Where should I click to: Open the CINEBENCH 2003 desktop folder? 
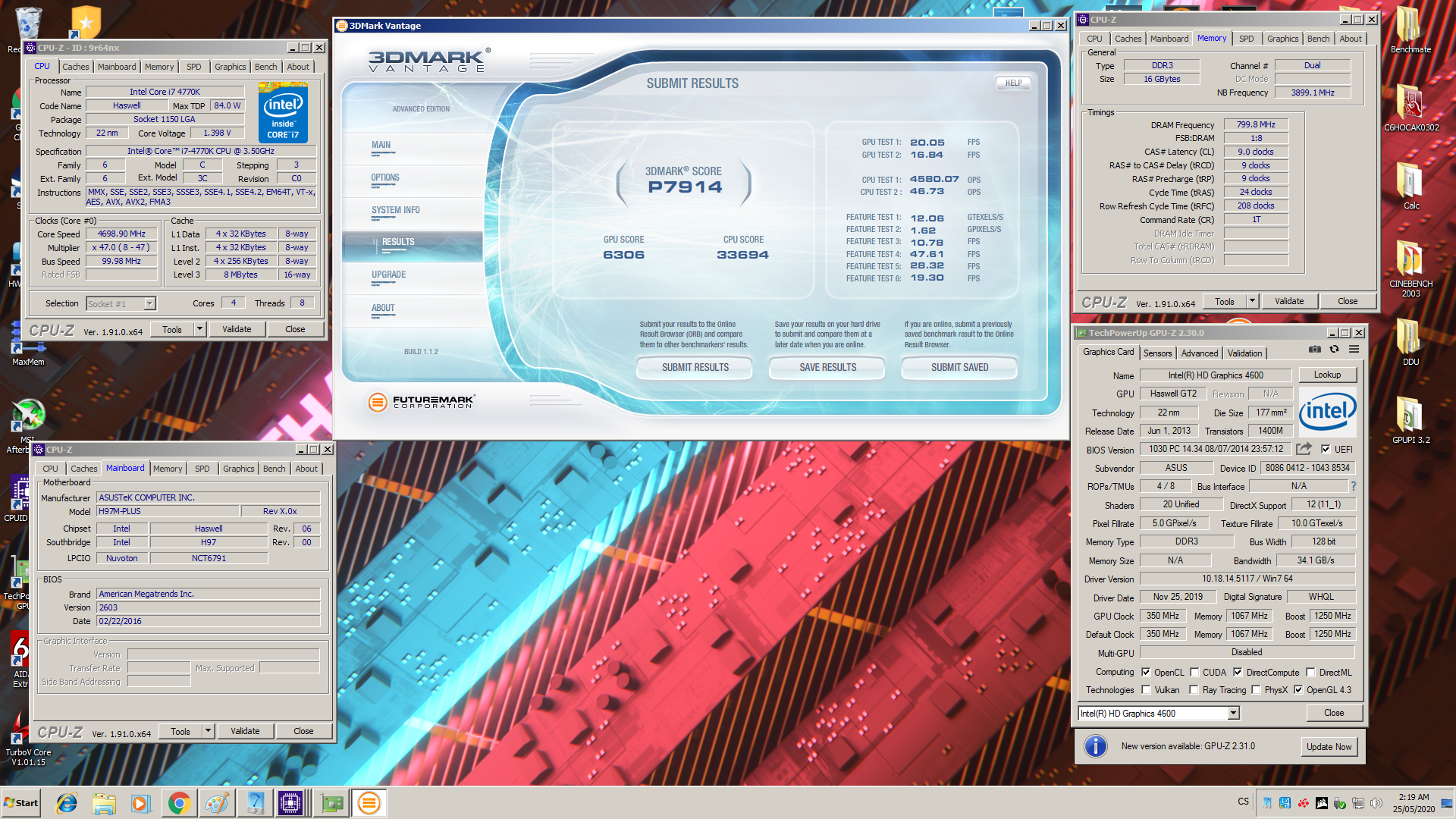pyautogui.click(x=1410, y=269)
